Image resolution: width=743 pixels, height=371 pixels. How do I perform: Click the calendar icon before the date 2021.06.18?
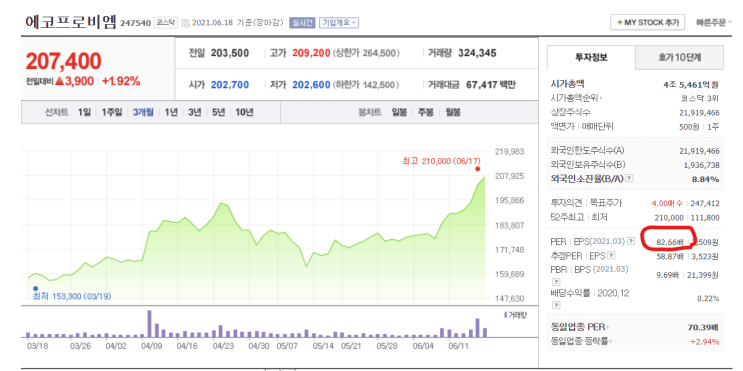pos(185,23)
